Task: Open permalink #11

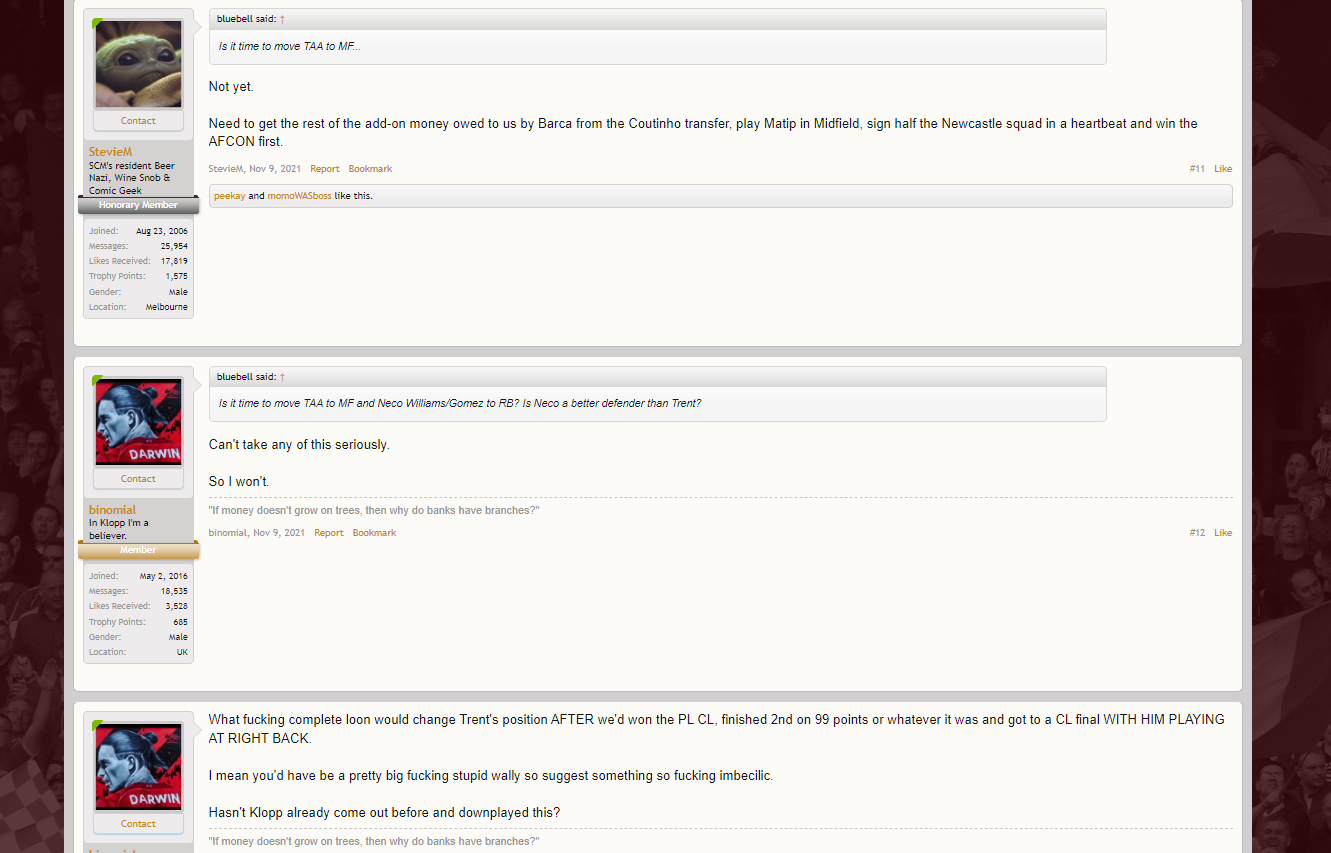Action: pos(1197,169)
